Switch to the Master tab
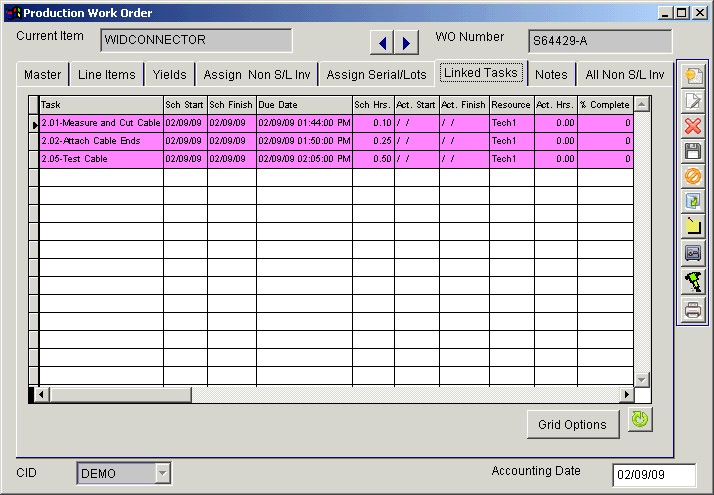This screenshot has width=714, height=495. click(43, 75)
